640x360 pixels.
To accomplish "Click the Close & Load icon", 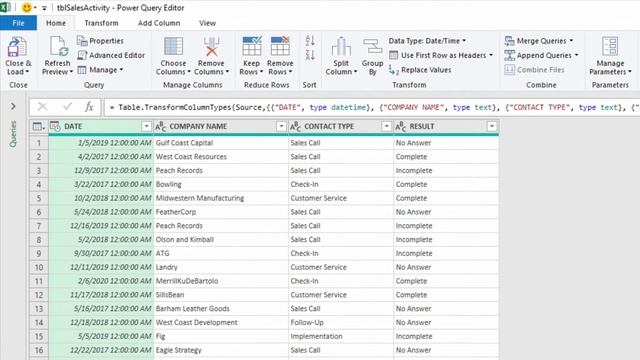I will point(17,47).
